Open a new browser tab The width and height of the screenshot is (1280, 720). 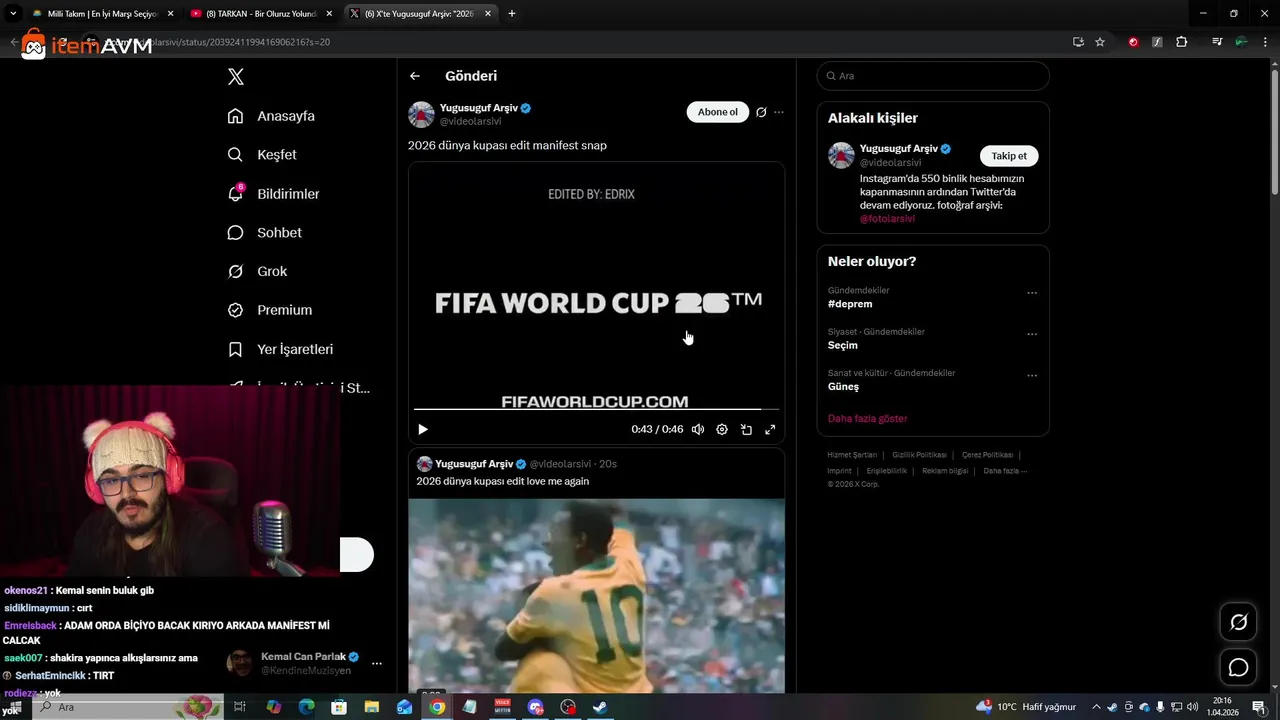[512, 14]
